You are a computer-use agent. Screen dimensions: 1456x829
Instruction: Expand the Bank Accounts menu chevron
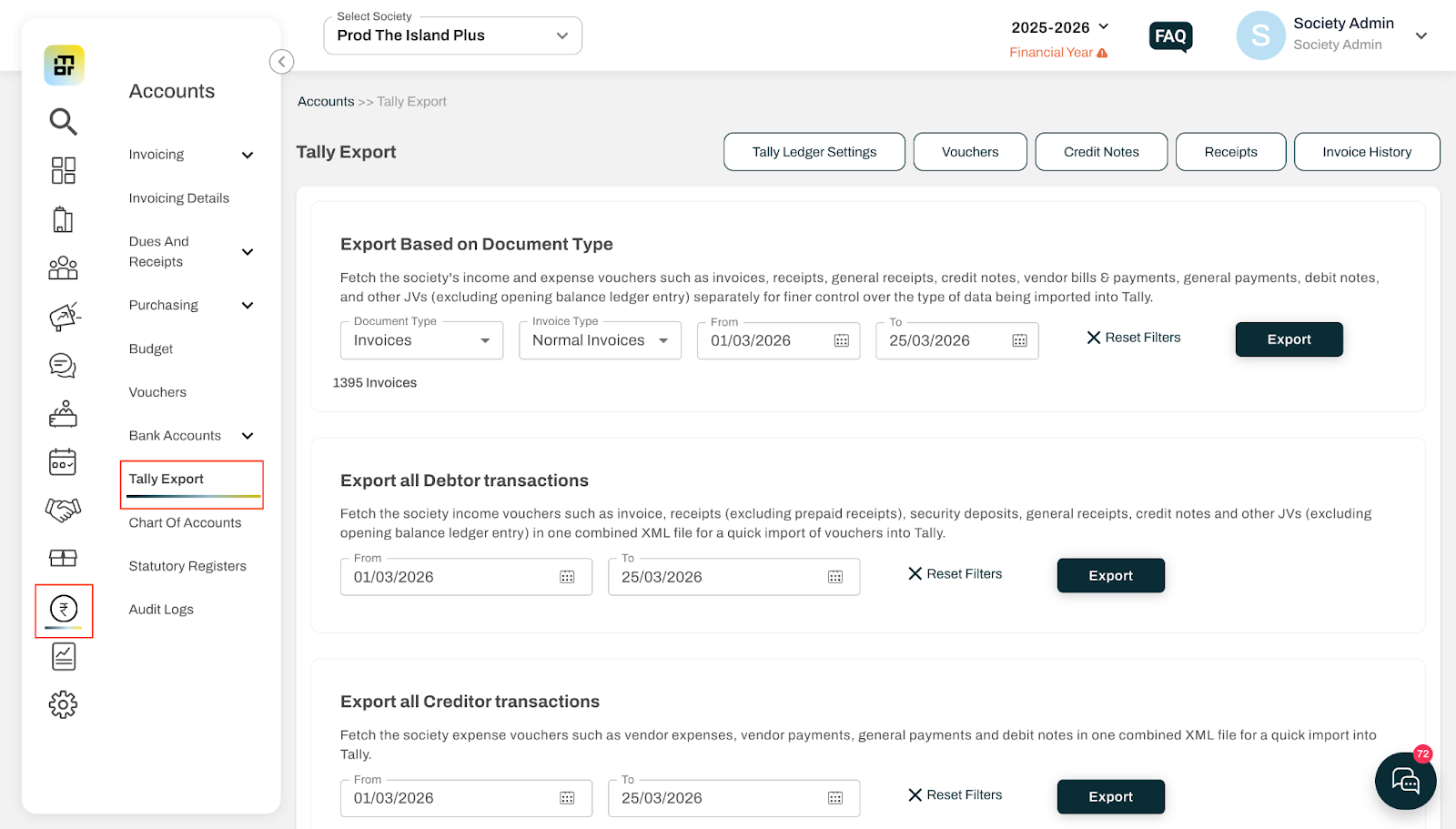point(248,436)
